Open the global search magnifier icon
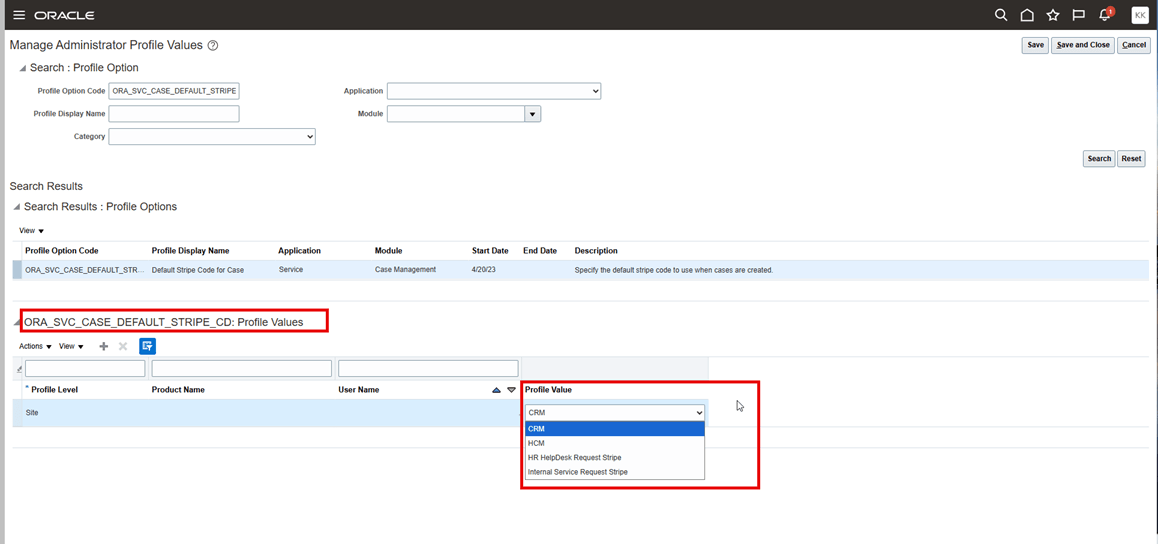The height and width of the screenshot is (544, 1158). pyautogui.click(x=1001, y=15)
